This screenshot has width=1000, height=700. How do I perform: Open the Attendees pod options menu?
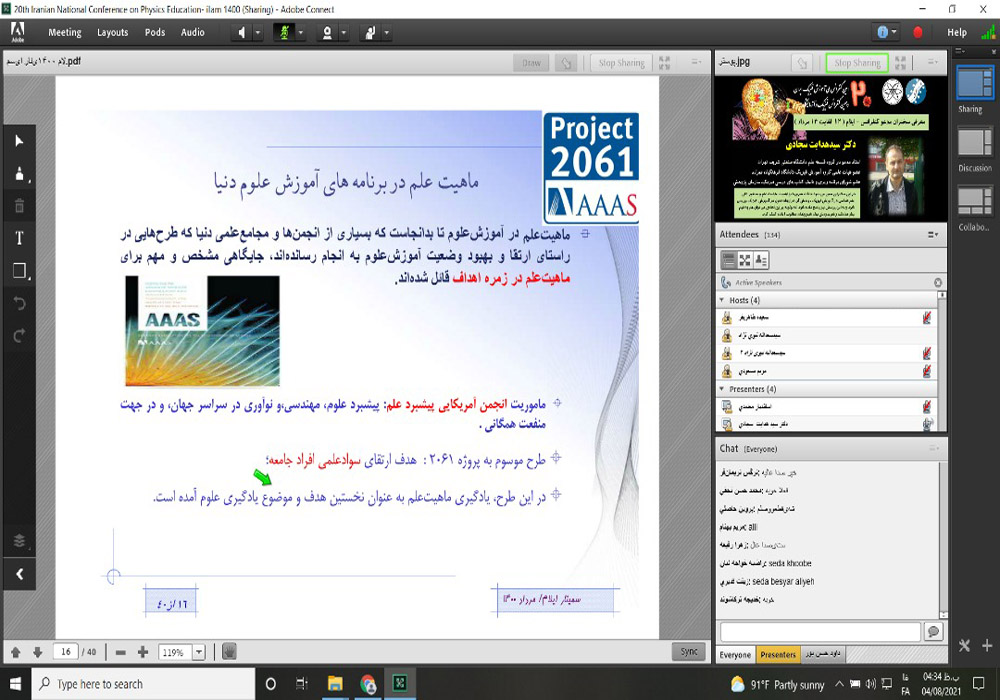coord(933,234)
